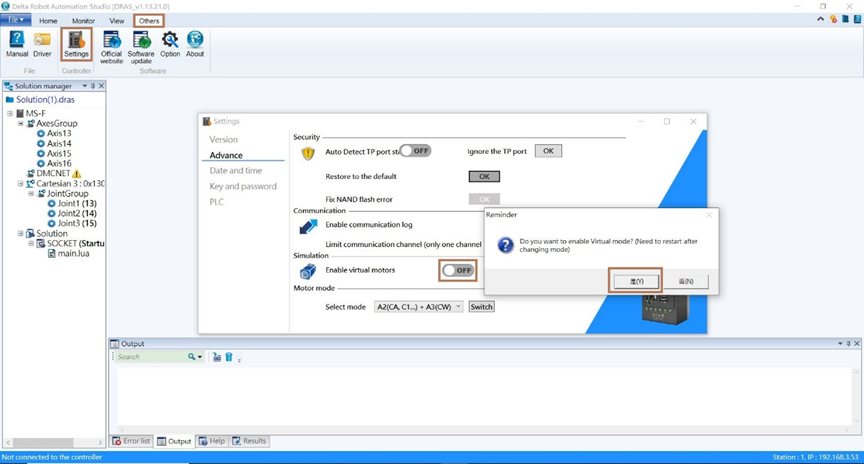Open the Select mode dropdown
Screen dimensions: 864x464
(x=418, y=307)
